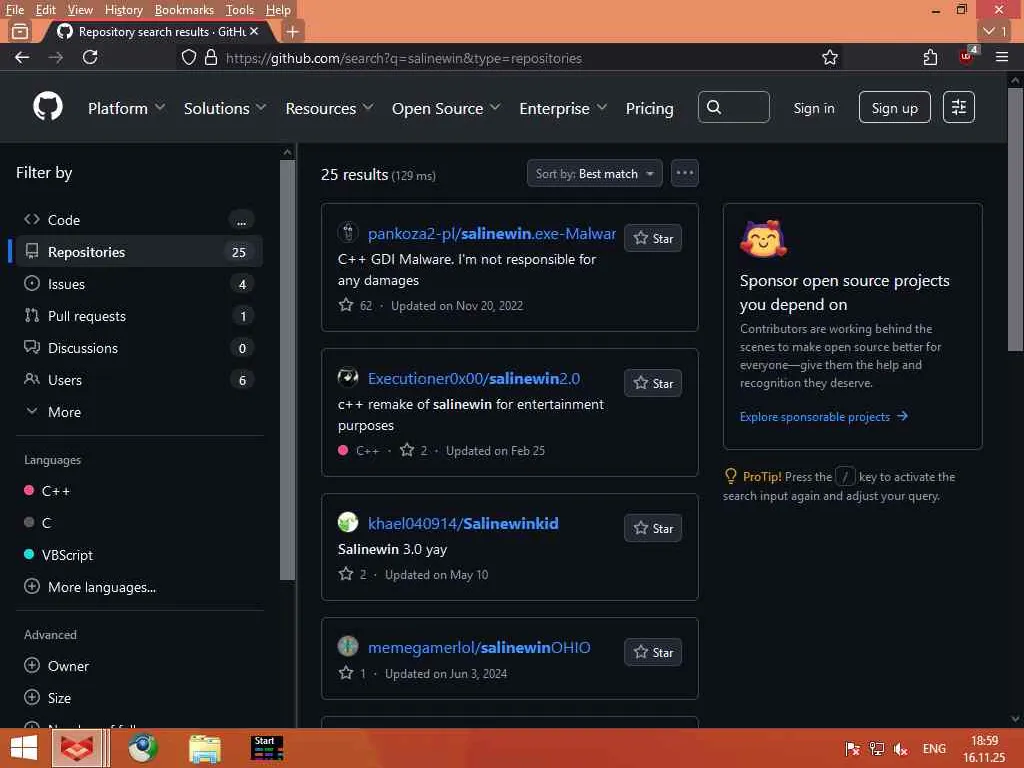Open the File menu
1024x768 pixels.
[14, 10]
